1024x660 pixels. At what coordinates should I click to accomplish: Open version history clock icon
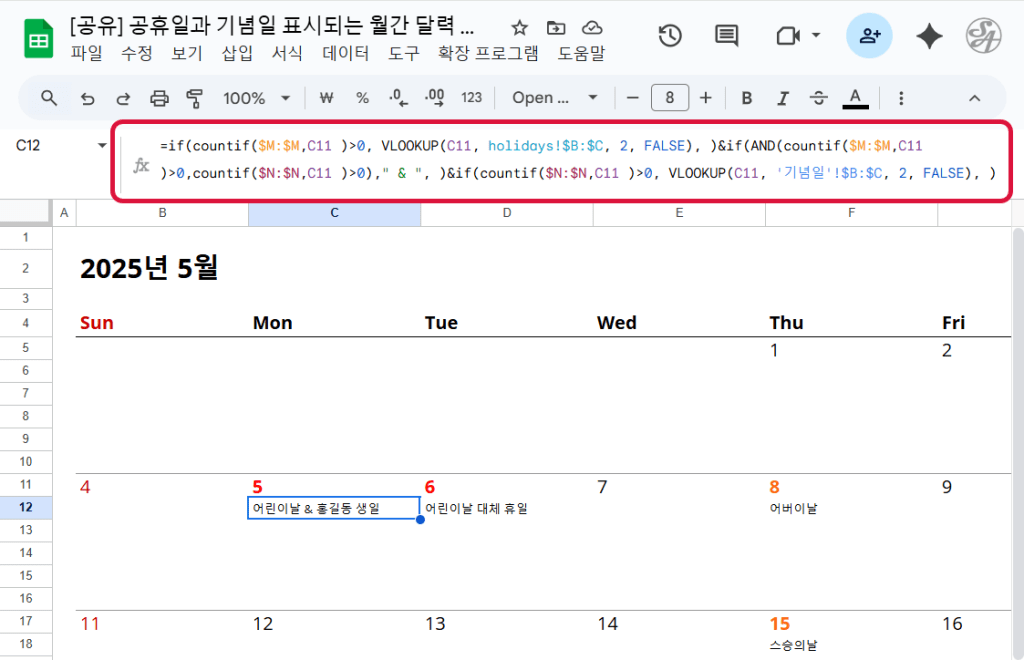[x=669, y=36]
